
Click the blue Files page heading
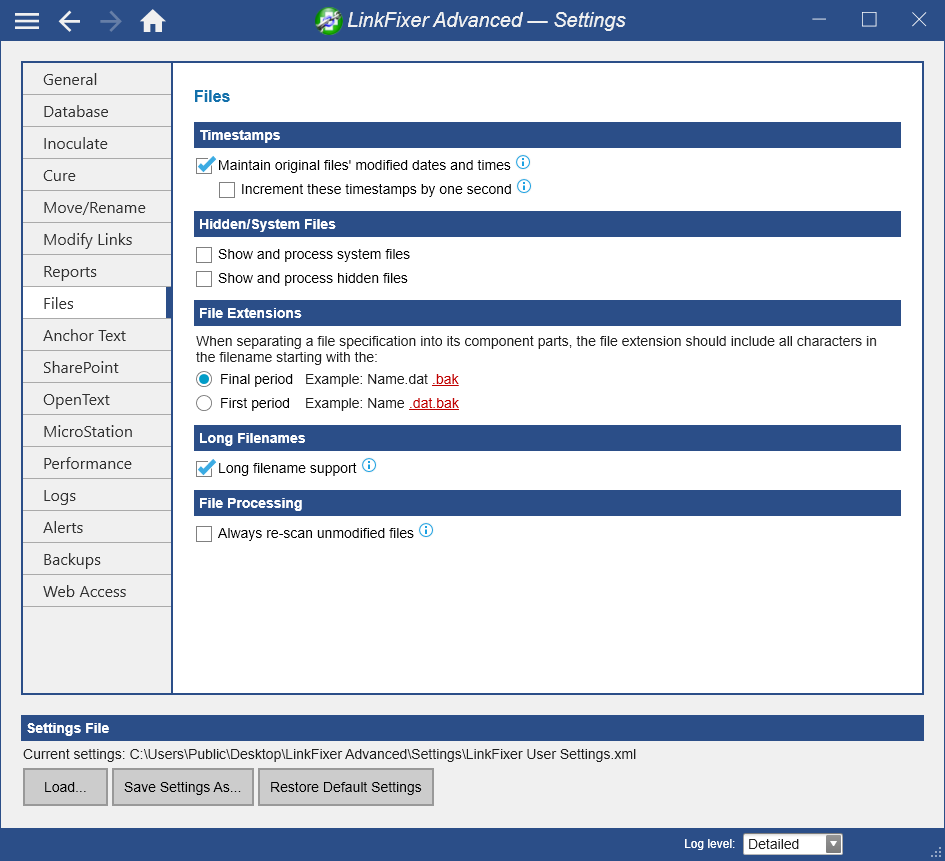click(x=212, y=96)
